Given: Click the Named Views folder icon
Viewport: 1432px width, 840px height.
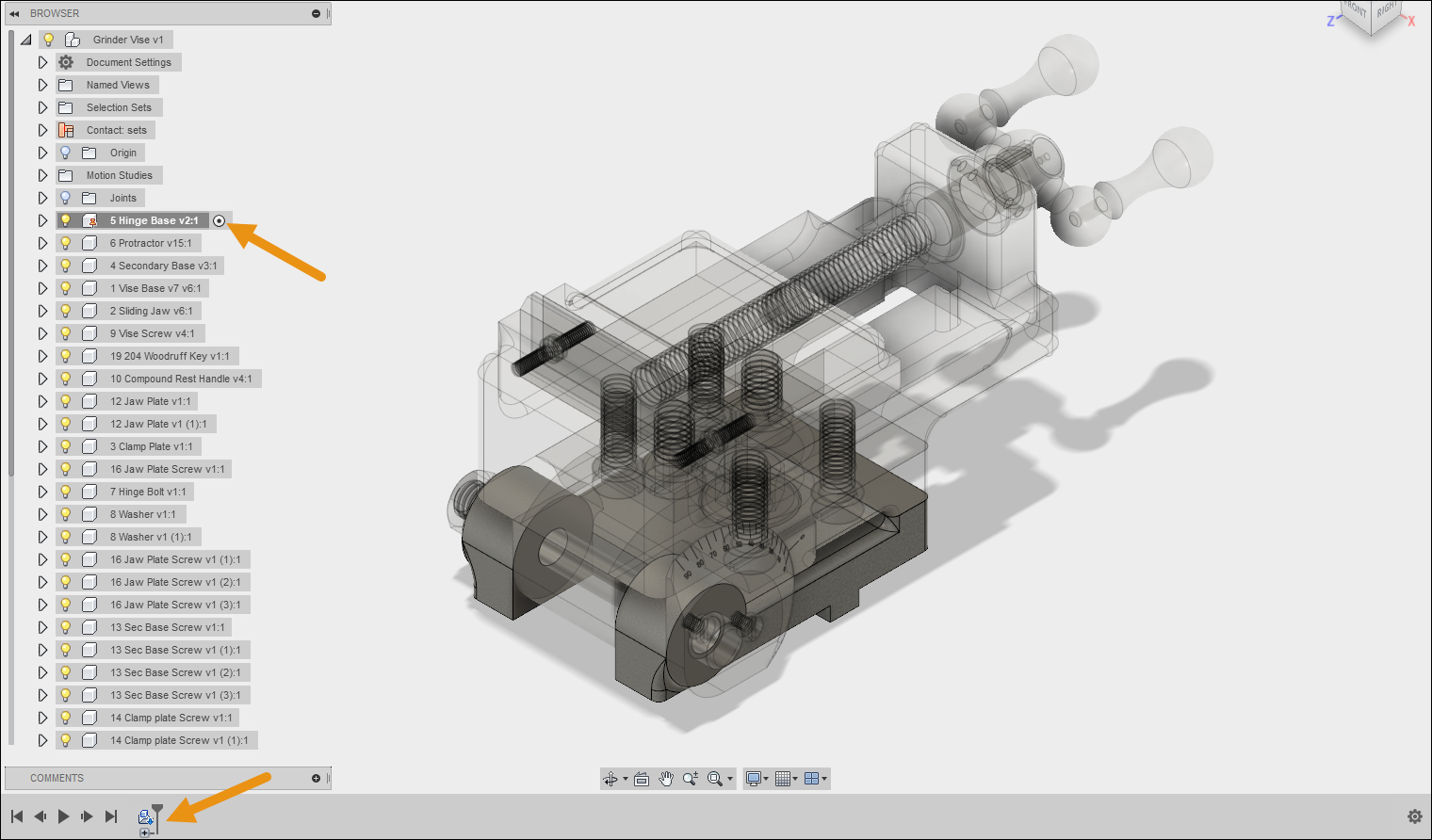Looking at the screenshot, I should (x=66, y=85).
